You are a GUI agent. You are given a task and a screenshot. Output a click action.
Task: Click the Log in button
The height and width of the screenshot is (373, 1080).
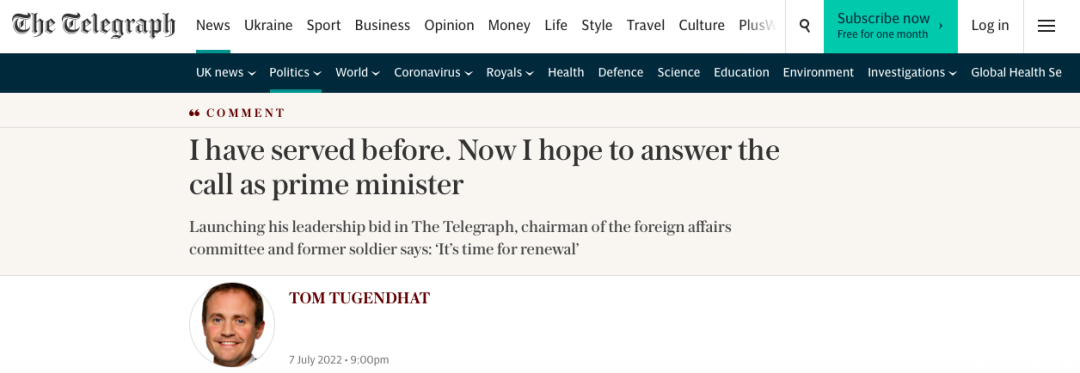click(990, 26)
